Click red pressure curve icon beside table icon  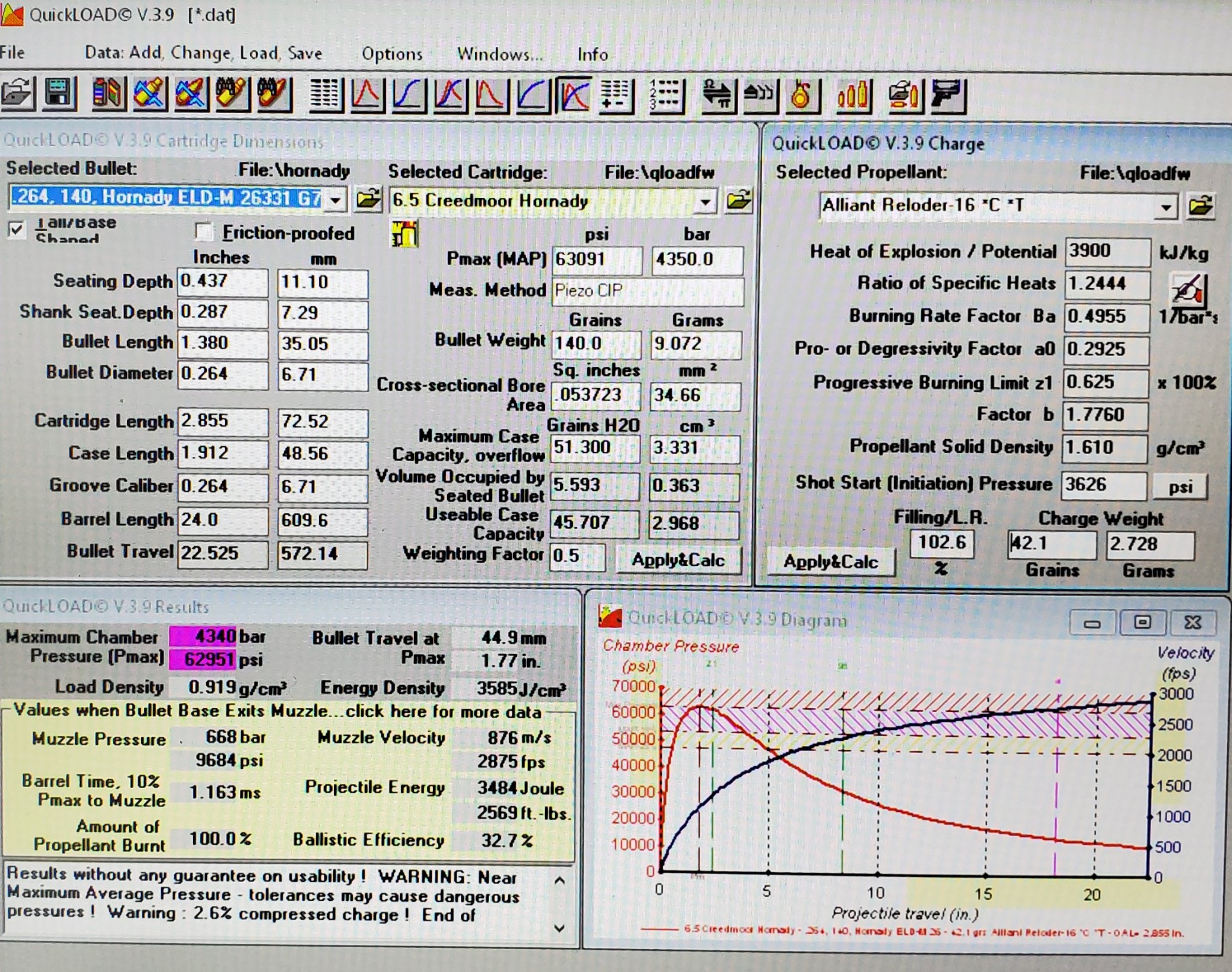point(367,95)
